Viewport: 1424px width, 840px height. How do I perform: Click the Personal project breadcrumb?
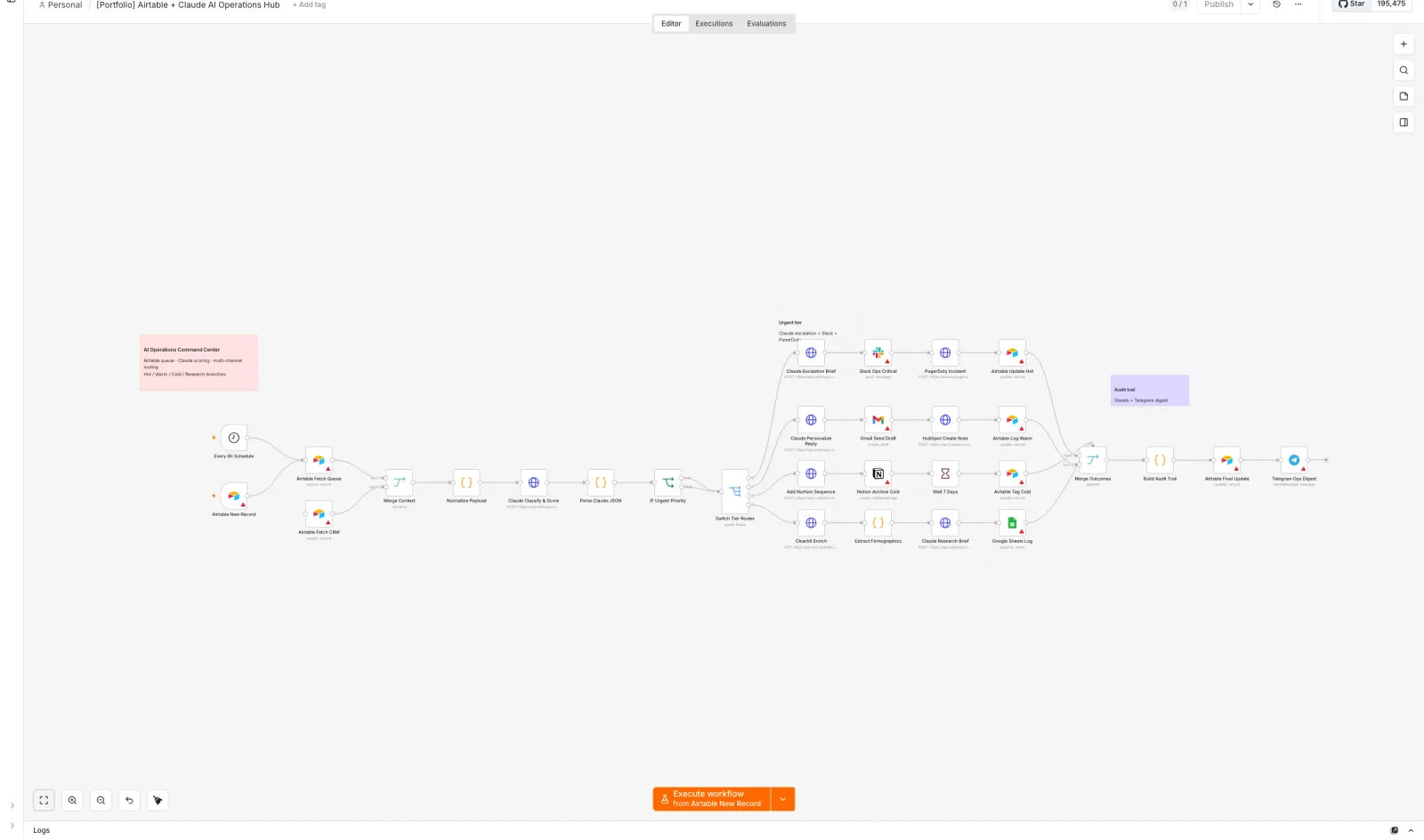(x=61, y=5)
